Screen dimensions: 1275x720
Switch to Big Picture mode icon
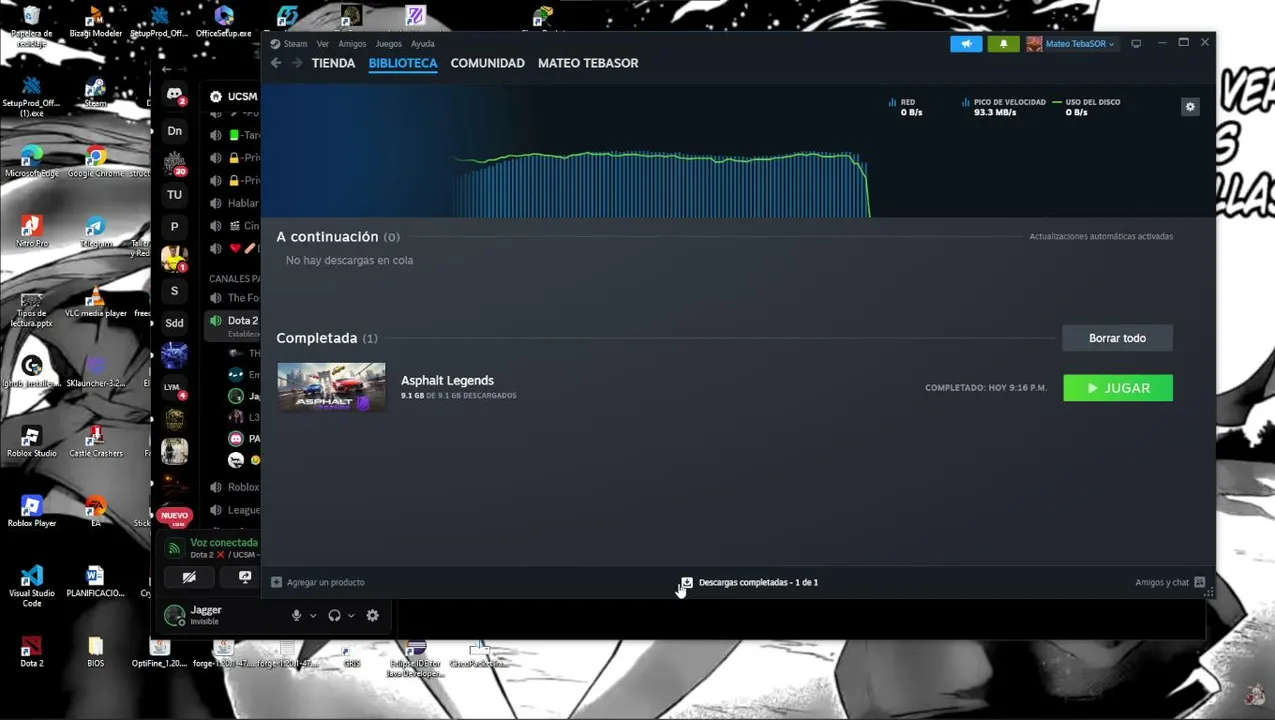click(x=1136, y=44)
